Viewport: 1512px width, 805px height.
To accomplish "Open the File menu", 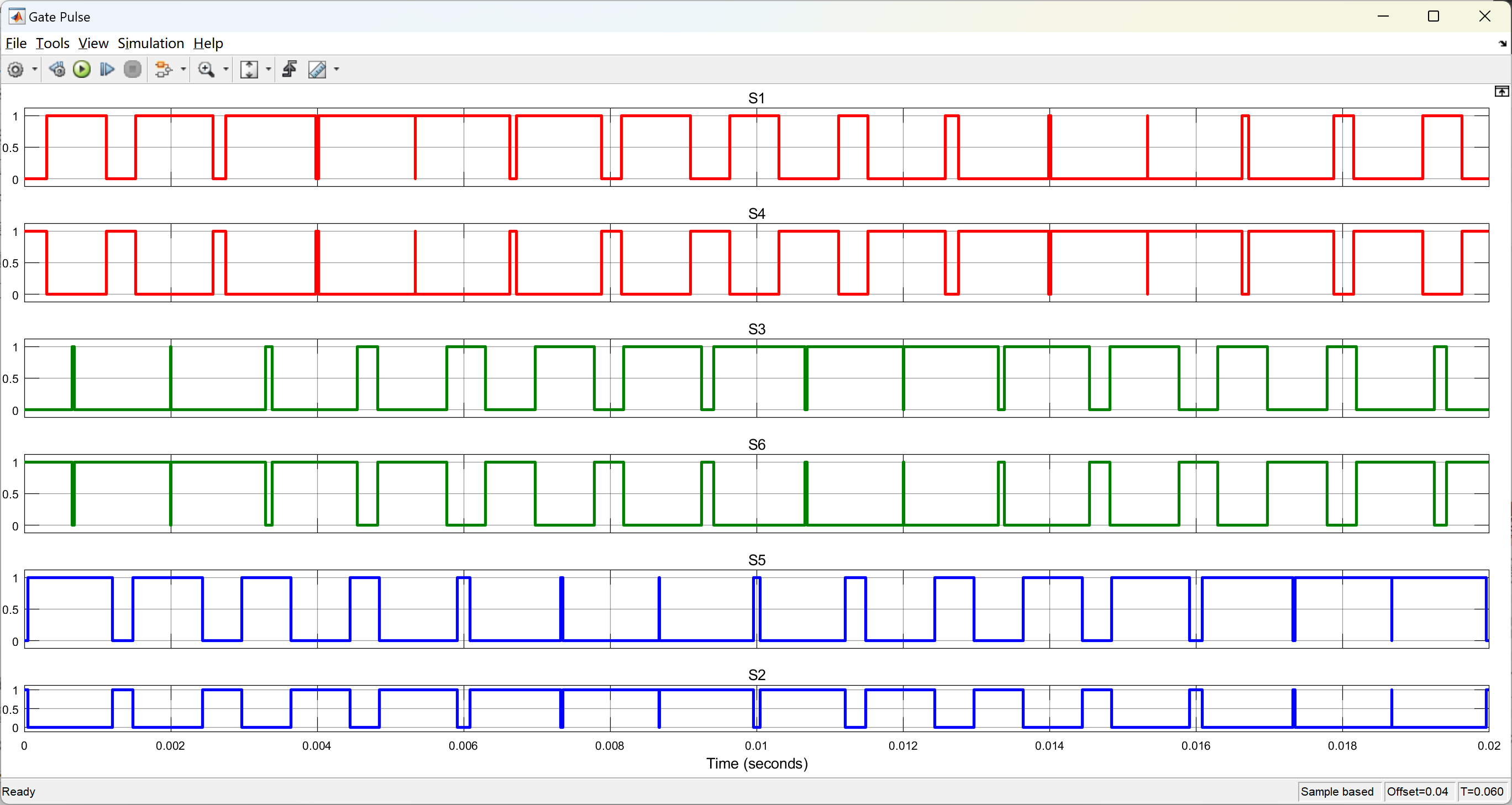I will tap(16, 44).
